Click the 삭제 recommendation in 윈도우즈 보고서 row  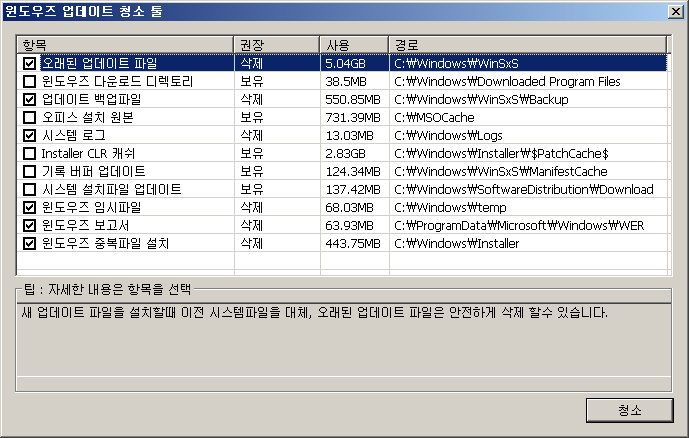click(252, 225)
